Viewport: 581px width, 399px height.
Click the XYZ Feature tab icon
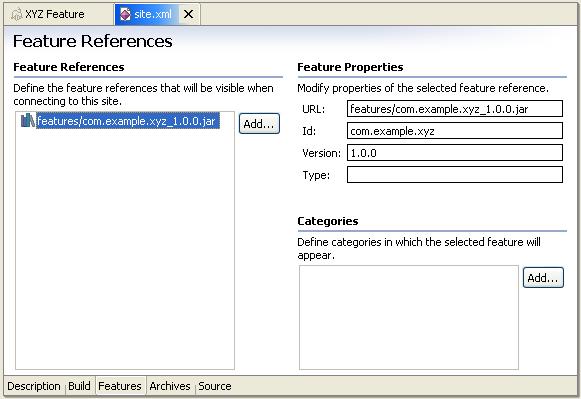(17, 14)
